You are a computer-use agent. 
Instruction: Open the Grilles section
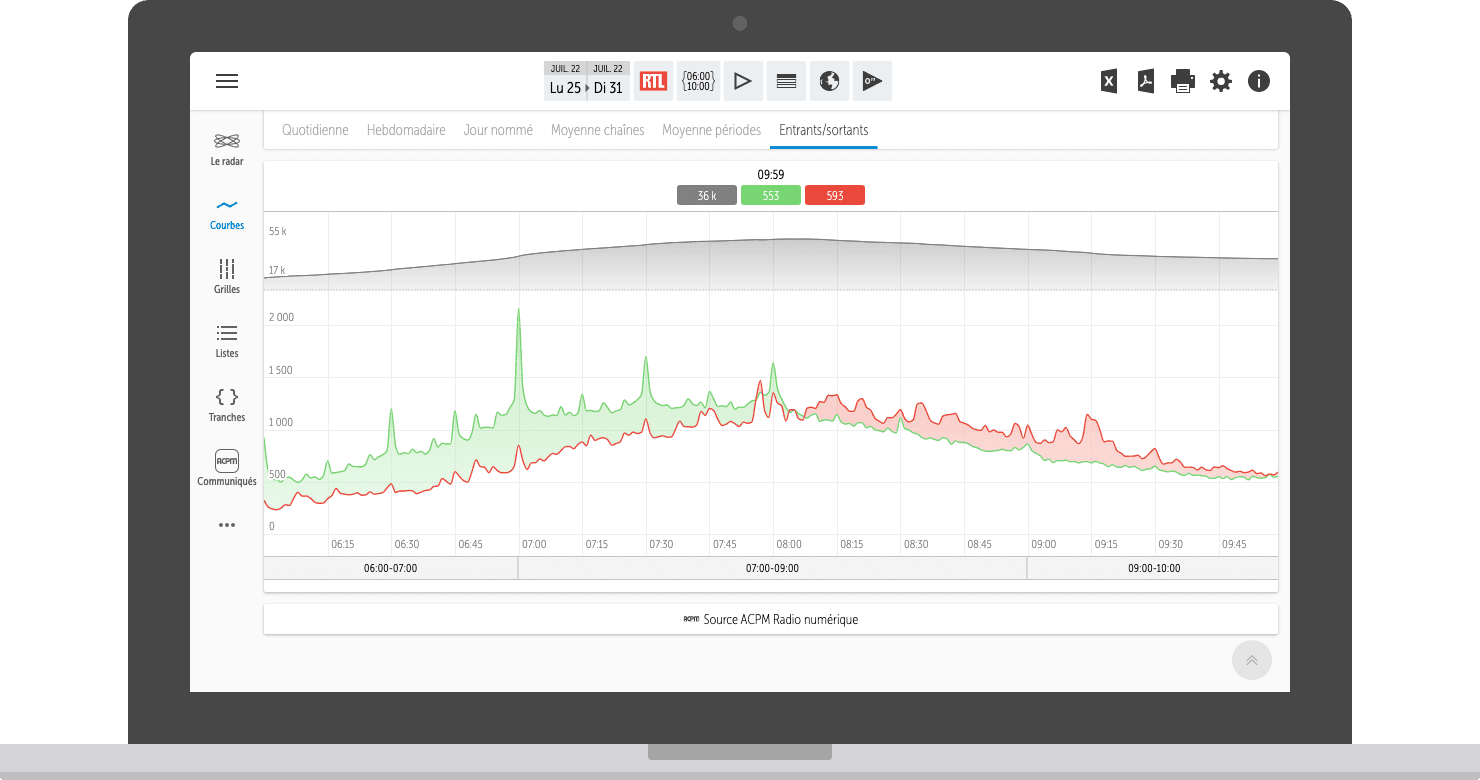(x=227, y=276)
